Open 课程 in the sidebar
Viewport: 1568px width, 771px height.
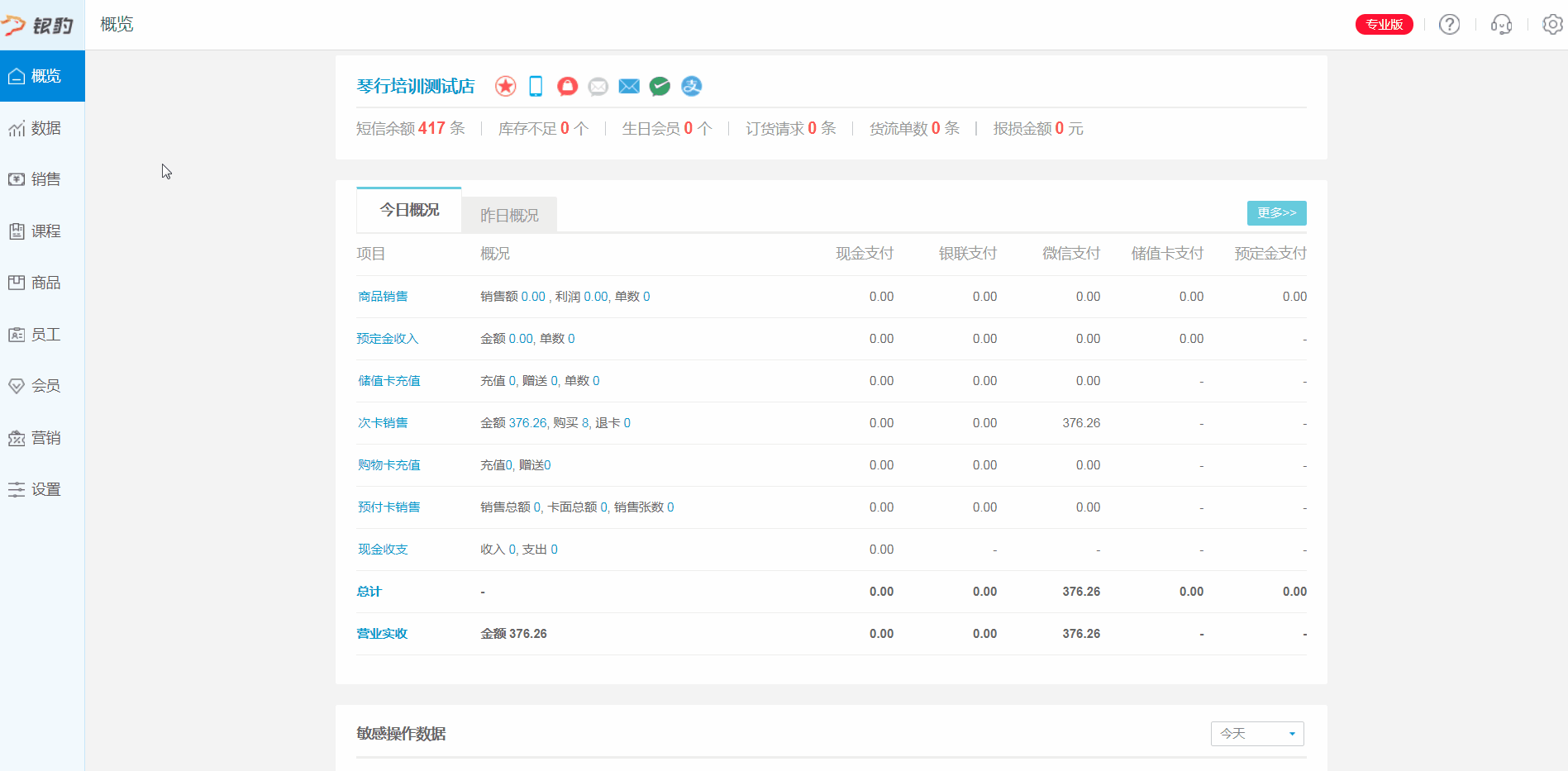point(42,231)
